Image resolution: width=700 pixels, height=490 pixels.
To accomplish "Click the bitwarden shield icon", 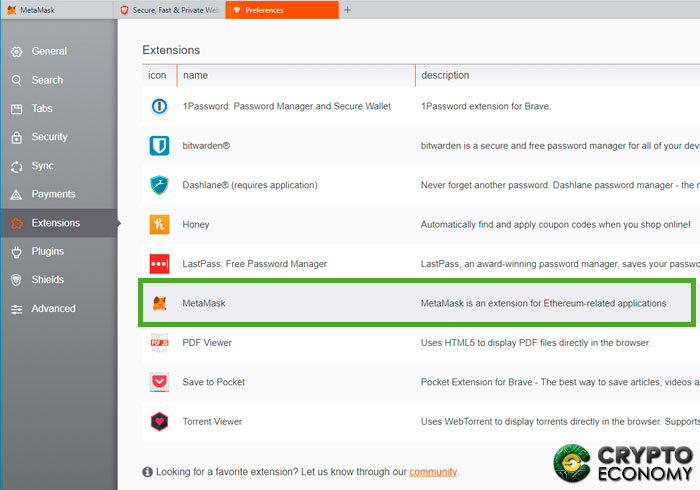I will click(x=159, y=145).
